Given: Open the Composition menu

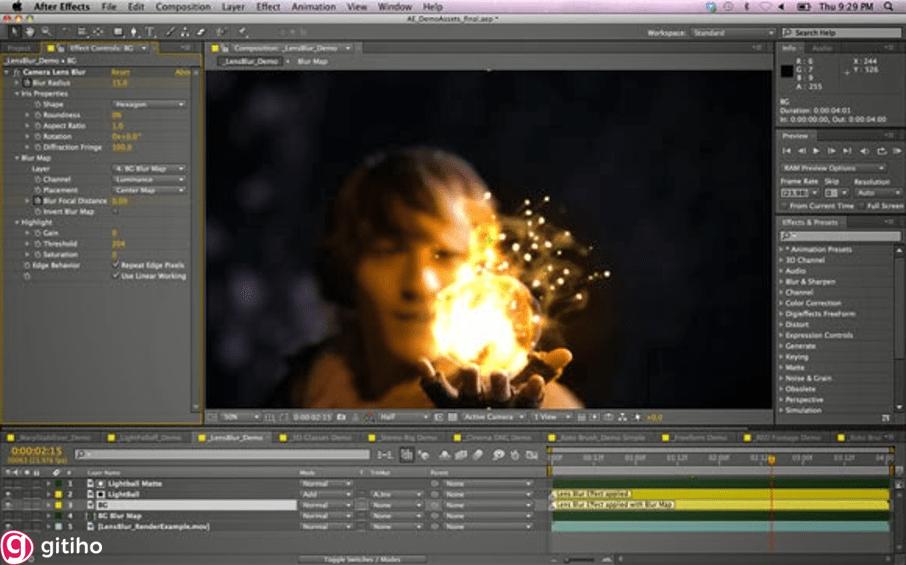Looking at the screenshot, I should [183, 7].
